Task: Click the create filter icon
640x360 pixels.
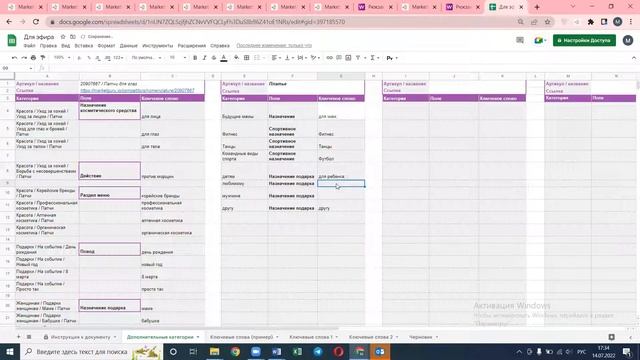Action: pyautogui.click(x=358, y=58)
